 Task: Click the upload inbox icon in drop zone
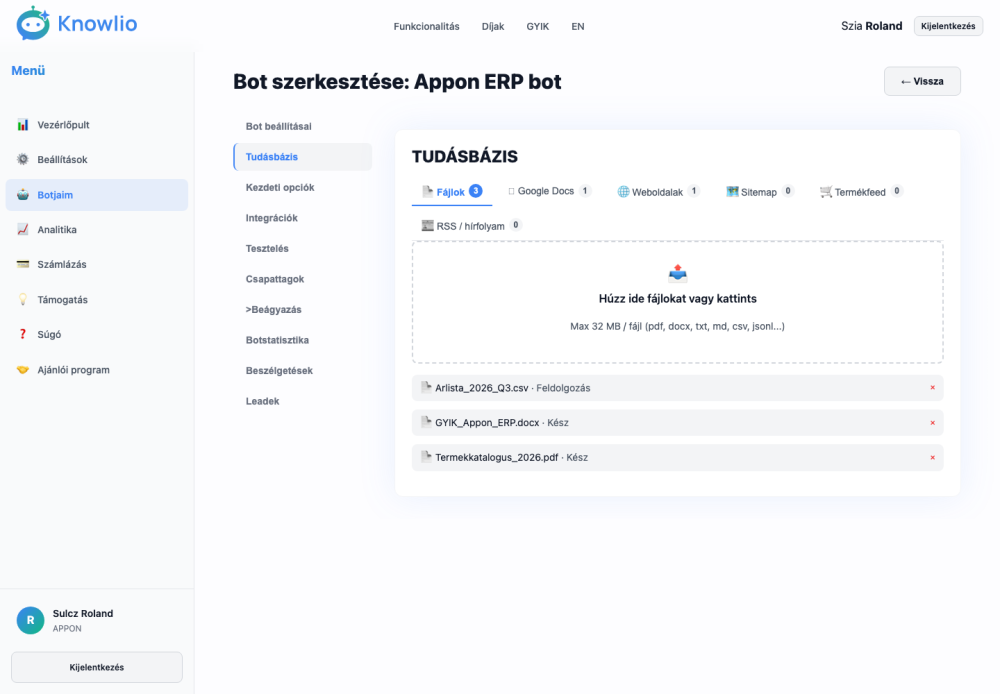(x=677, y=274)
